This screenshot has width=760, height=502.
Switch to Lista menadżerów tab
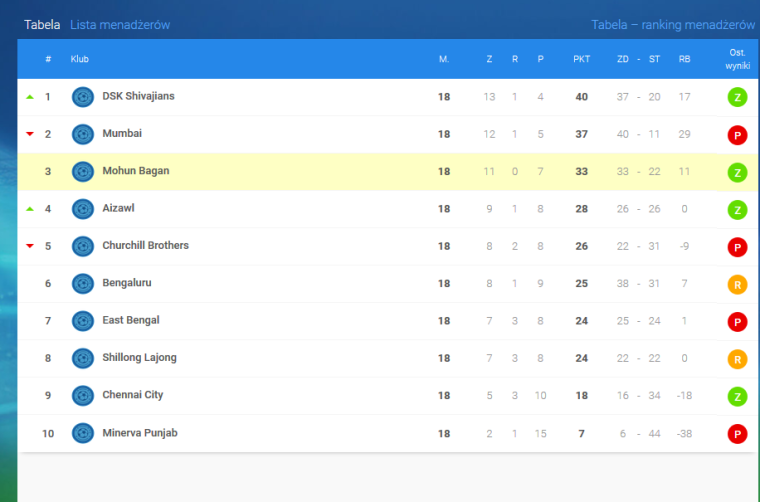(120, 25)
